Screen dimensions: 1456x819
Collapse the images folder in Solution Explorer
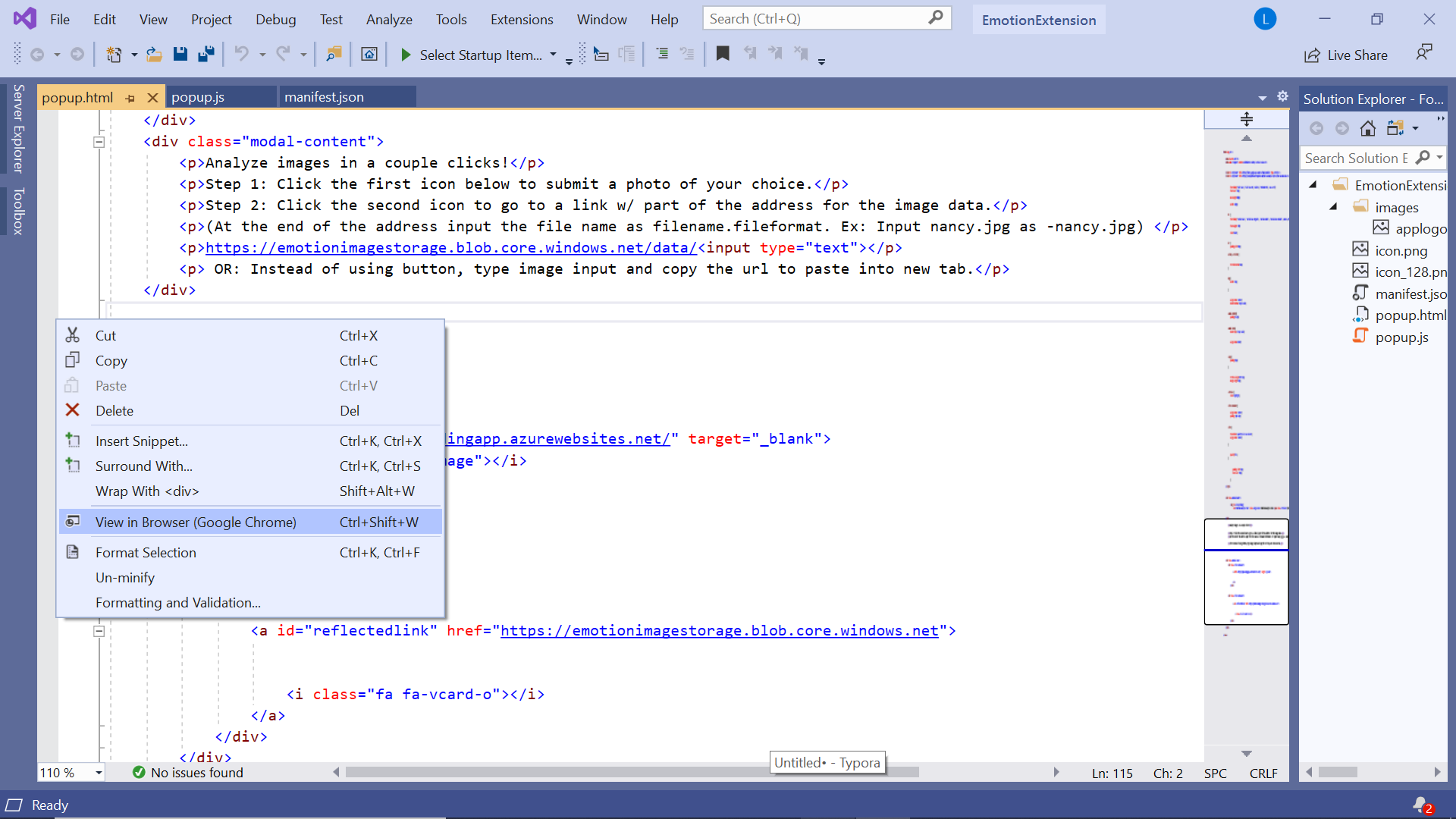point(1333,207)
